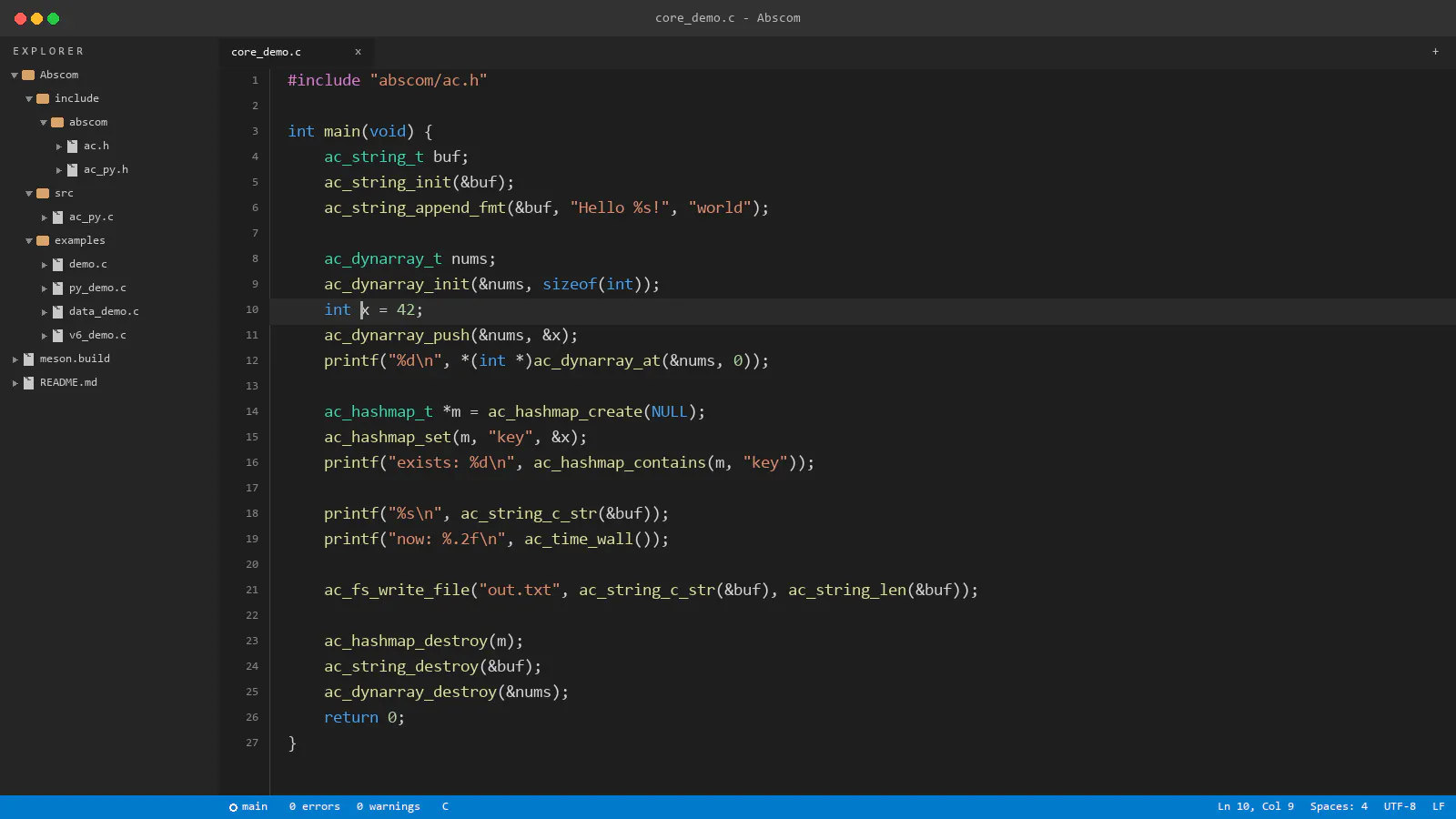Click the examples folder icon

(43, 240)
